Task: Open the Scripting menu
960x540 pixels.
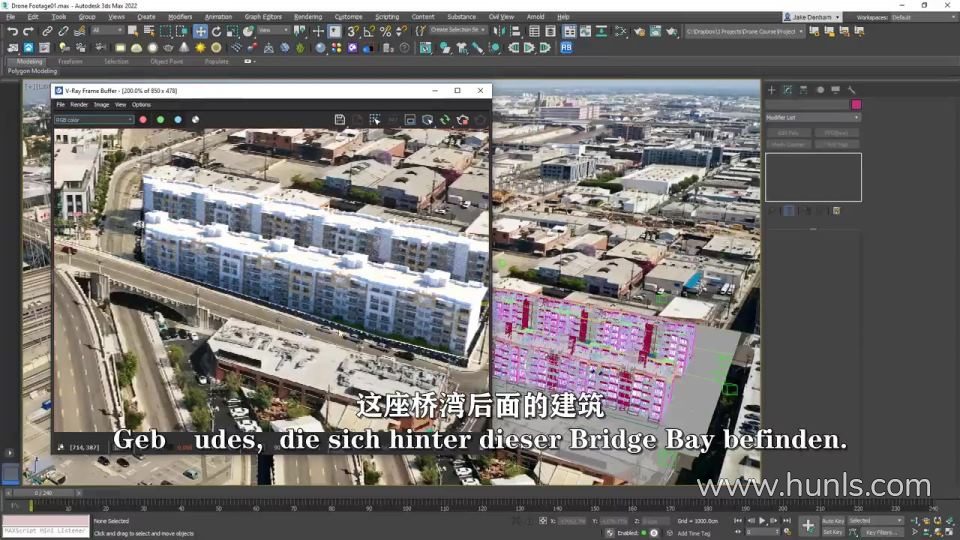Action: 387,17
